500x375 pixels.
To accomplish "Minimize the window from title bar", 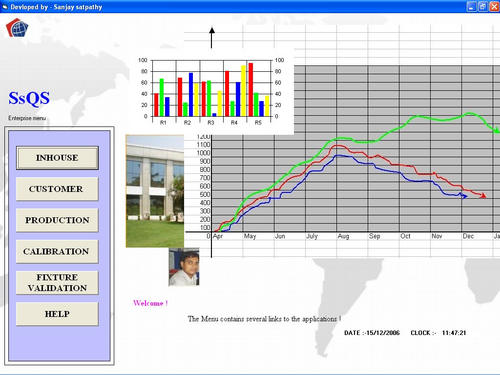I will click(471, 7).
